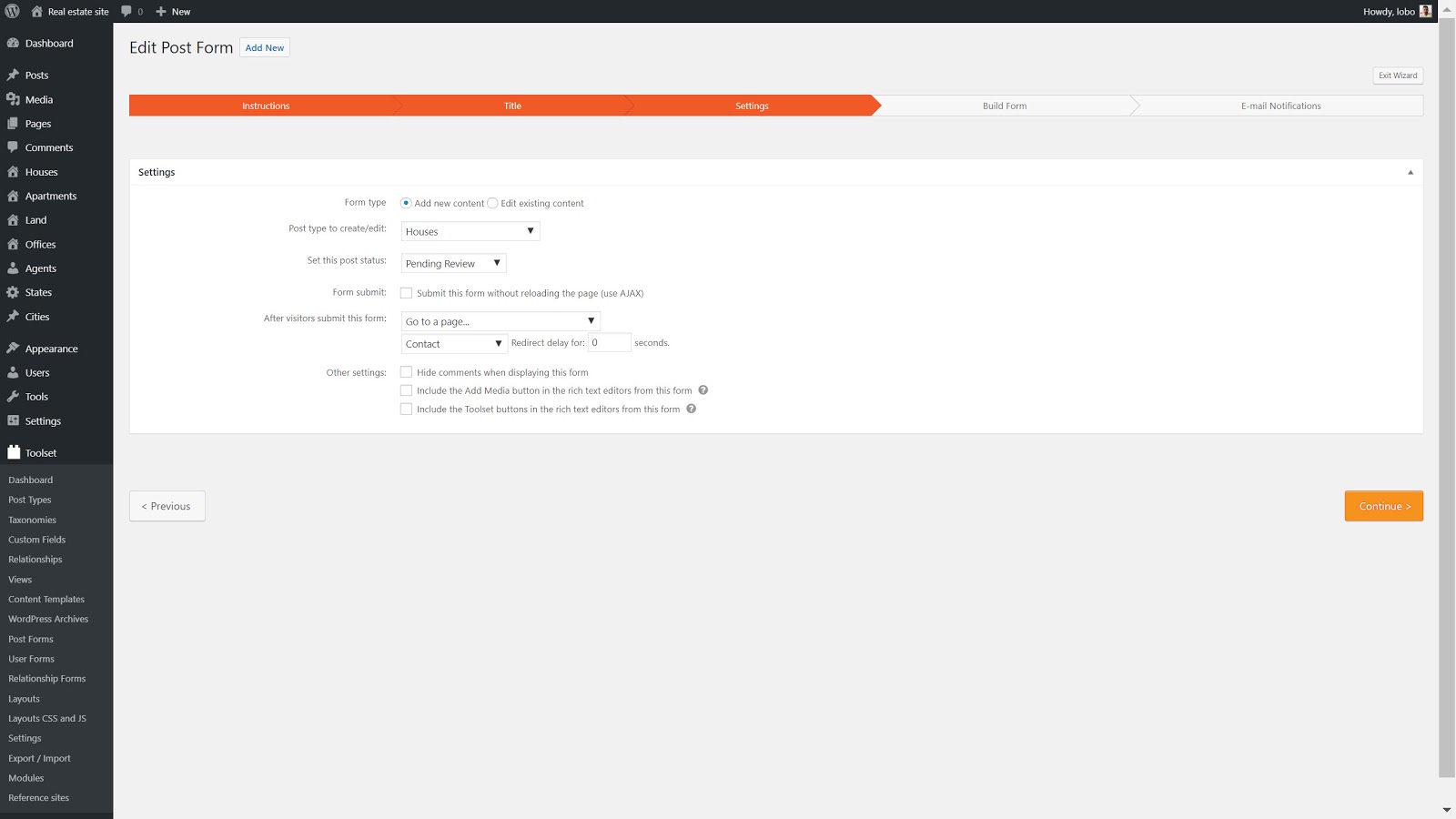Click help icon next to Toolset buttons option
The width and height of the screenshot is (1456, 819).
691,409
